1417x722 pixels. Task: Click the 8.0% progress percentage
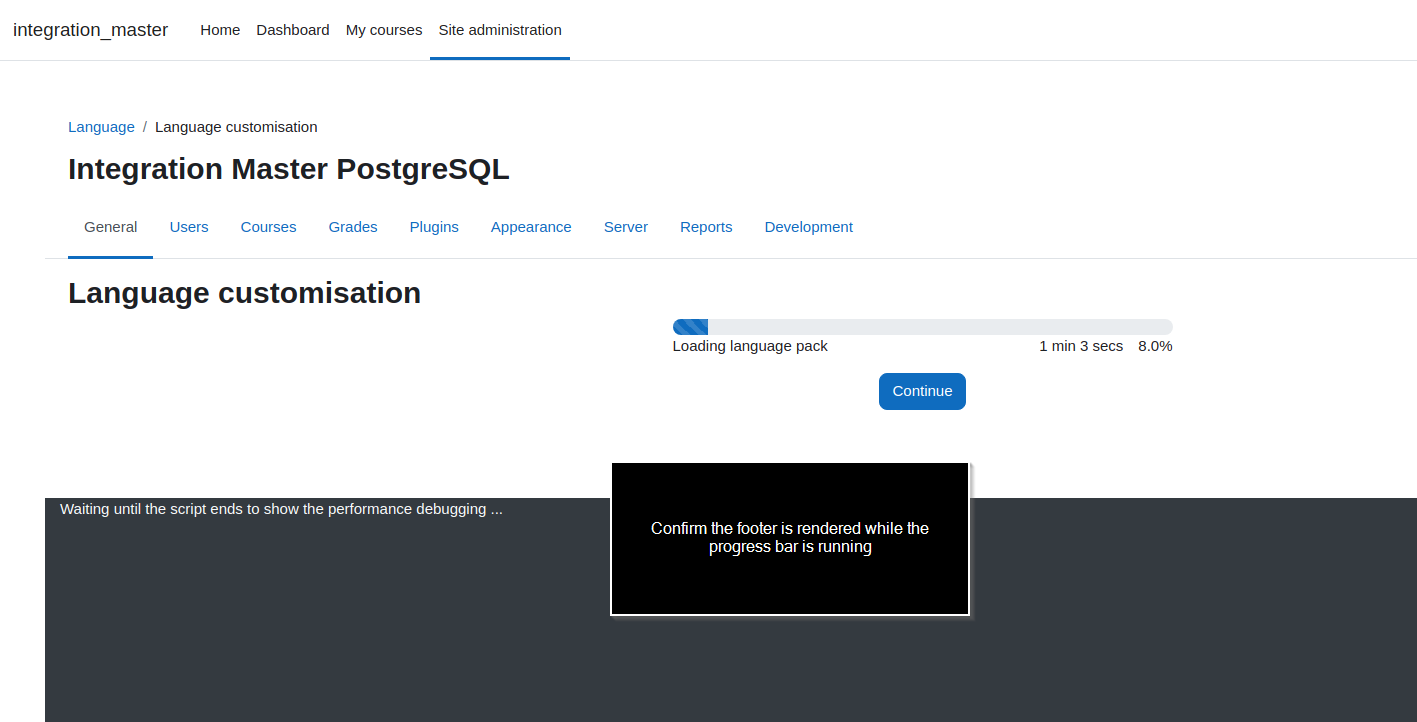pos(1155,346)
